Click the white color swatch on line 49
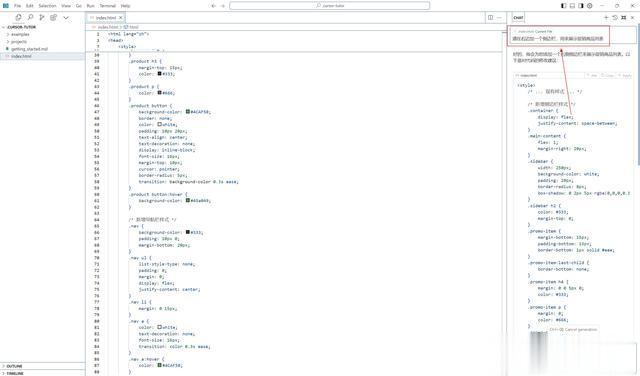Screen dimensions: 640x376 tap(160, 124)
